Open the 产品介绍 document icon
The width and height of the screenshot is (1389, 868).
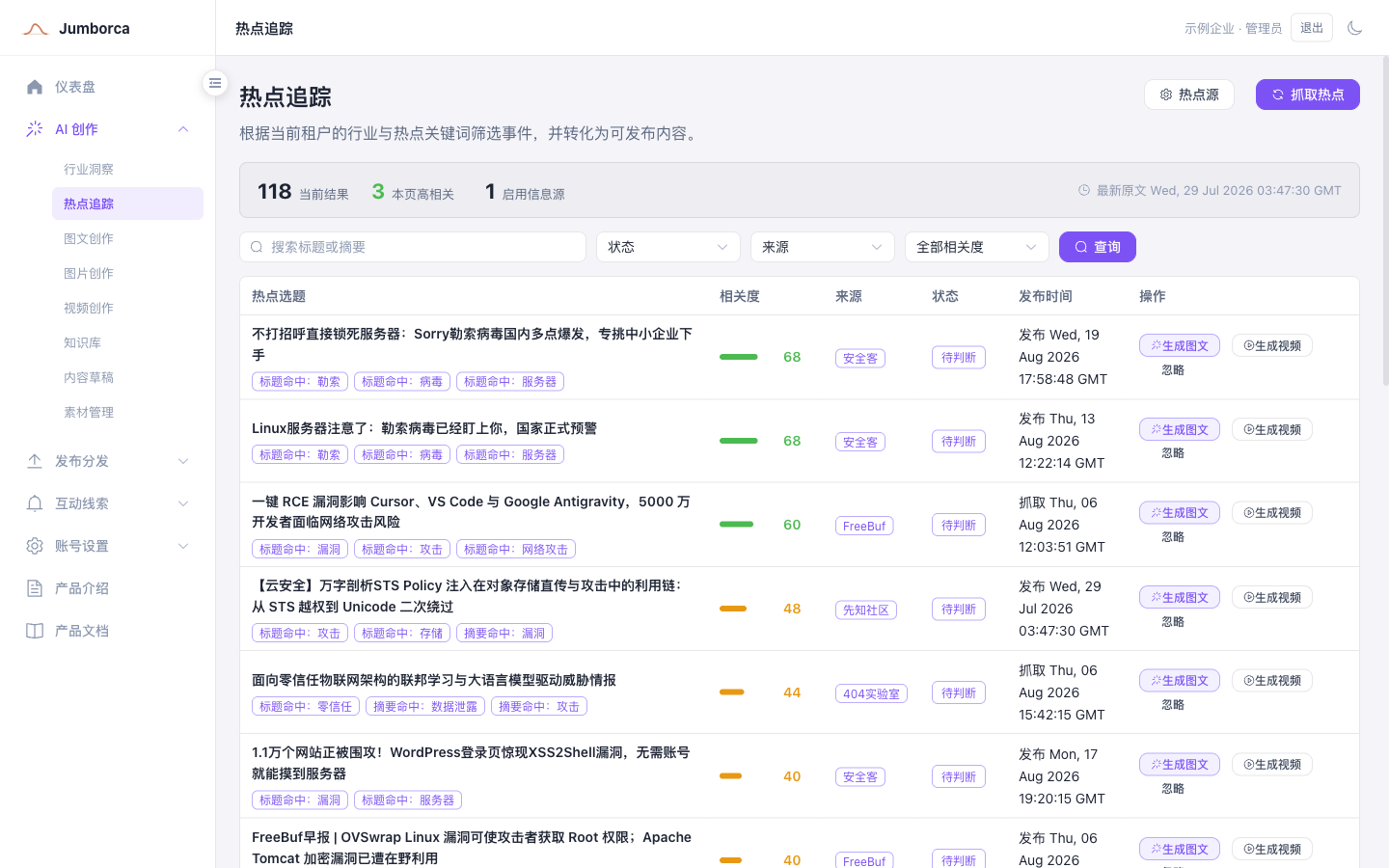[35, 588]
